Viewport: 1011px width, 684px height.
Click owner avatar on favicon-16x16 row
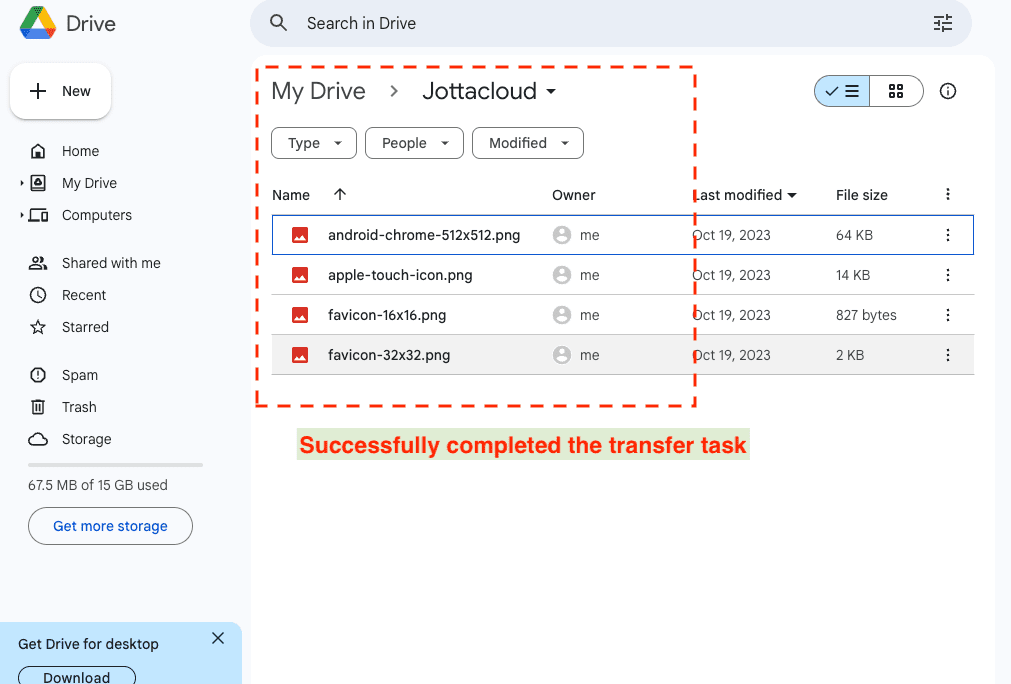[562, 315]
